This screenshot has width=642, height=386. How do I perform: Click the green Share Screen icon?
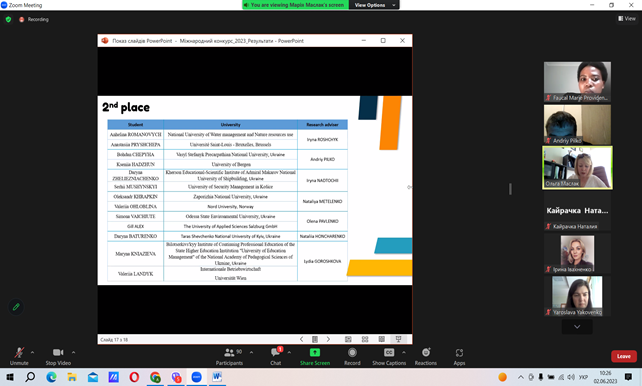click(314, 352)
